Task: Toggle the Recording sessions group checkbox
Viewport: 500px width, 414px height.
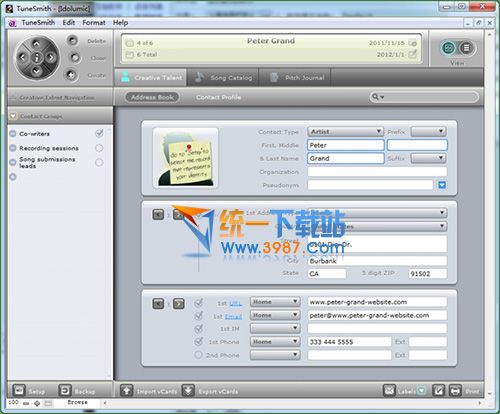Action: (x=99, y=148)
